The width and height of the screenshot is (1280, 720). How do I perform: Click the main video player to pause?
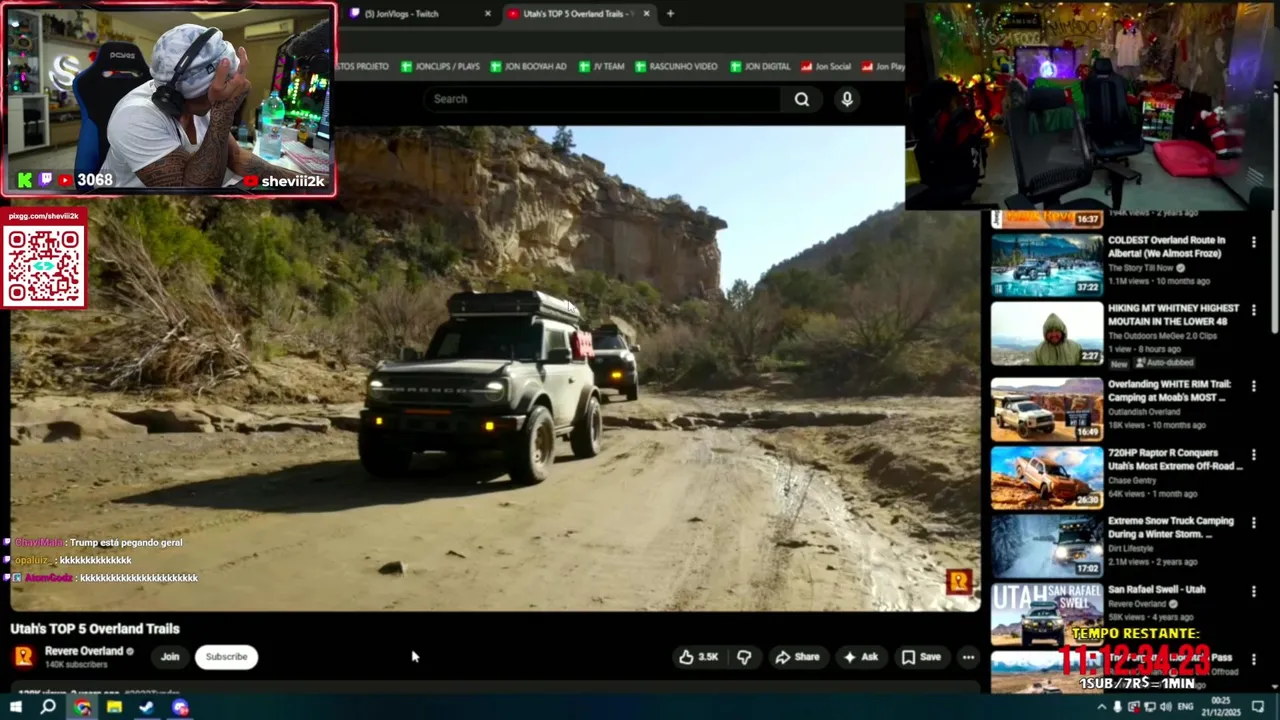[x=495, y=368]
